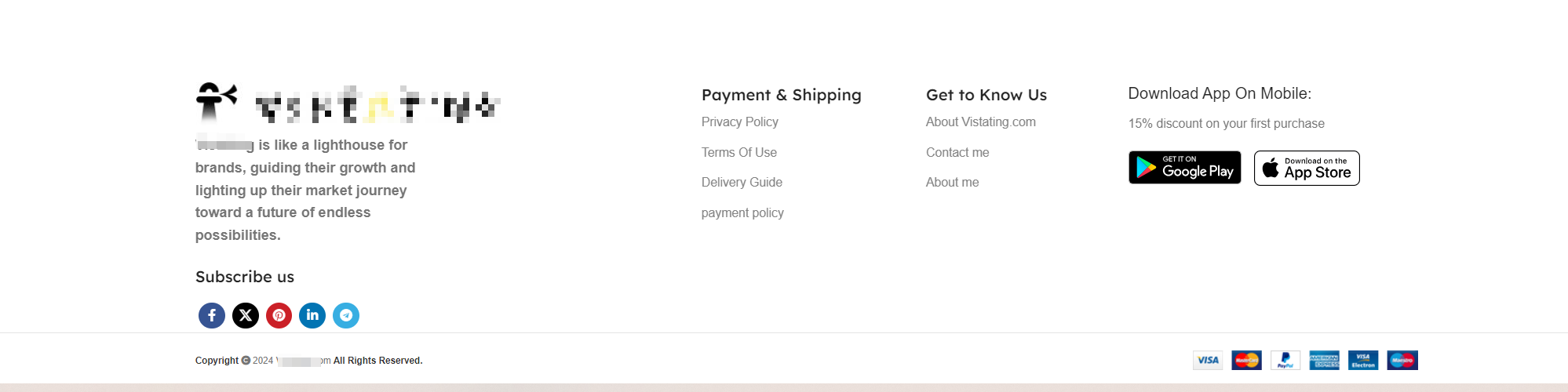
Task: Click the Maestro payment icon
Action: tap(1402, 361)
